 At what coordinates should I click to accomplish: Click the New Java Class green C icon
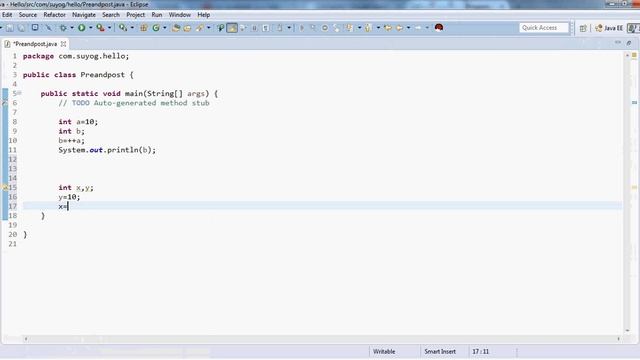point(156,28)
